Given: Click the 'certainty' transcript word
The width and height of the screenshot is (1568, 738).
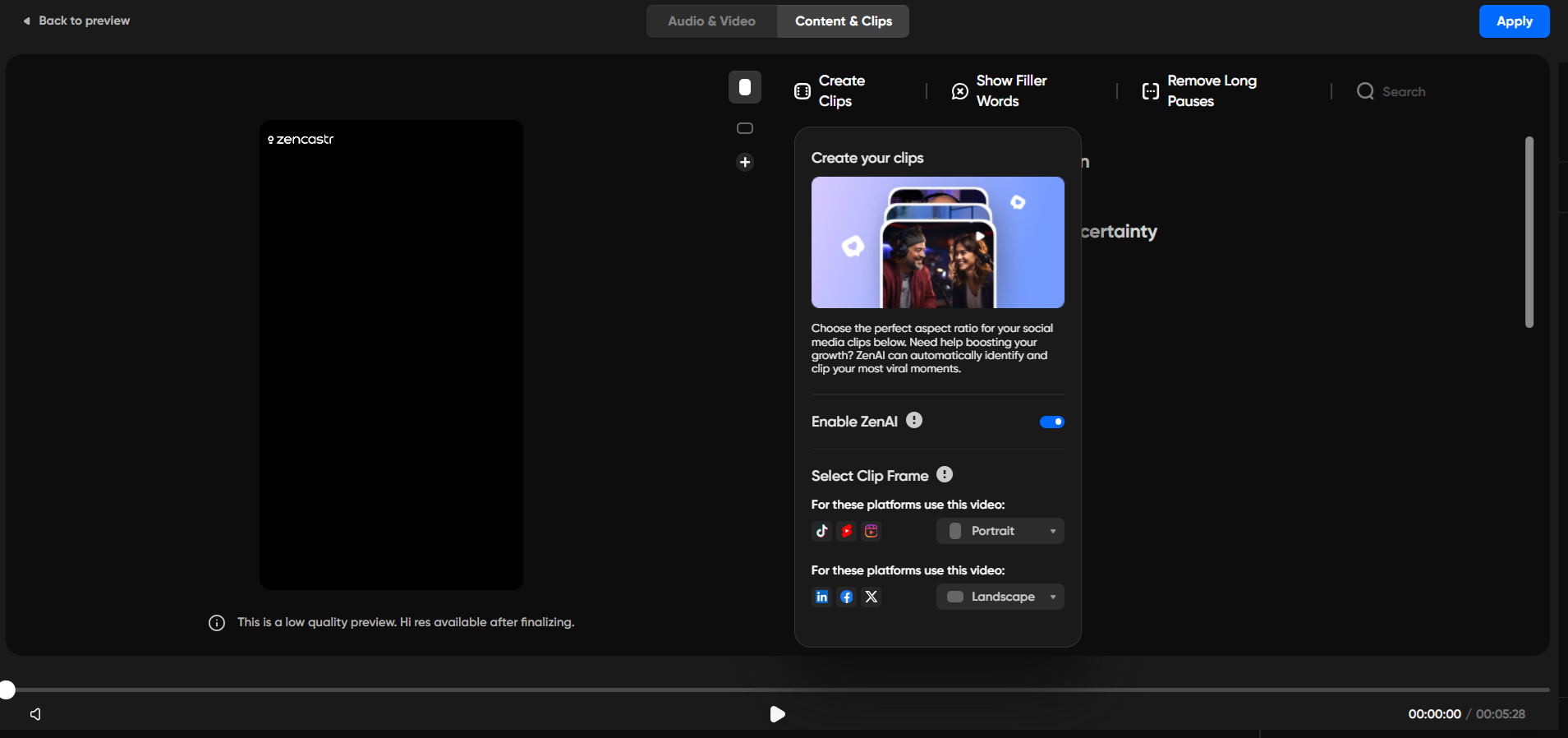Looking at the screenshot, I should (1119, 232).
